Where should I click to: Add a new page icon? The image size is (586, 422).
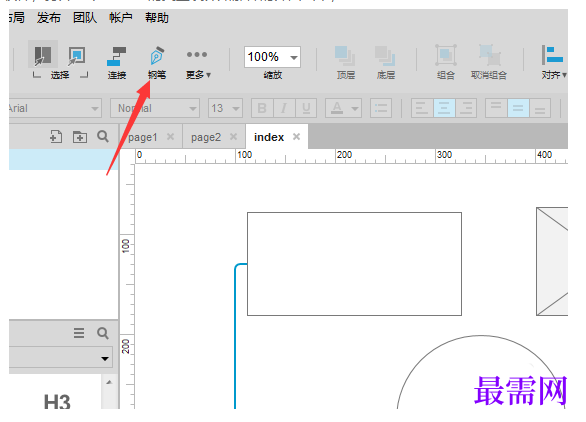(56, 137)
